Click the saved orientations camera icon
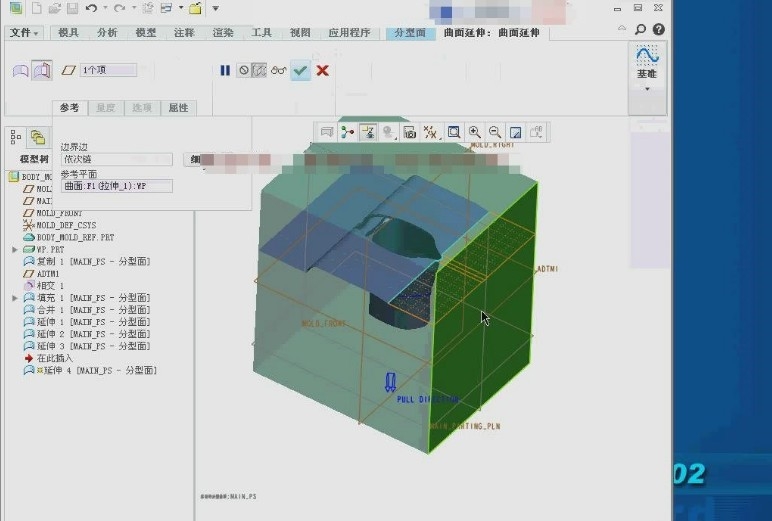Viewport: 772px width, 521px height. [409, 132]
